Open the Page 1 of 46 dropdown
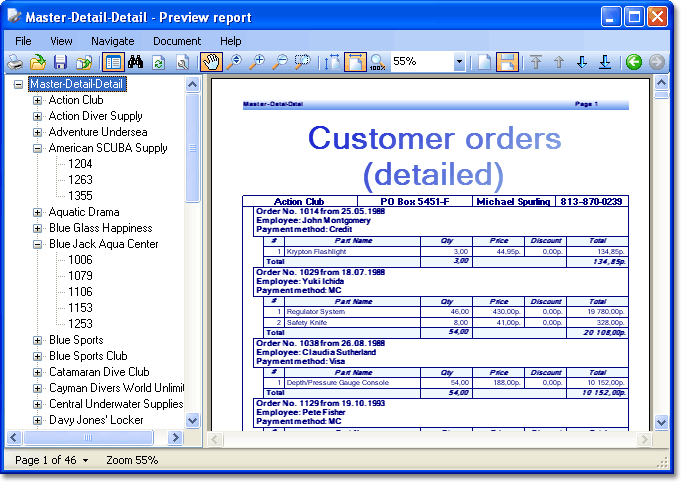Screen dimensions: 684x484 pyautogui.click(x=86, y=460)
